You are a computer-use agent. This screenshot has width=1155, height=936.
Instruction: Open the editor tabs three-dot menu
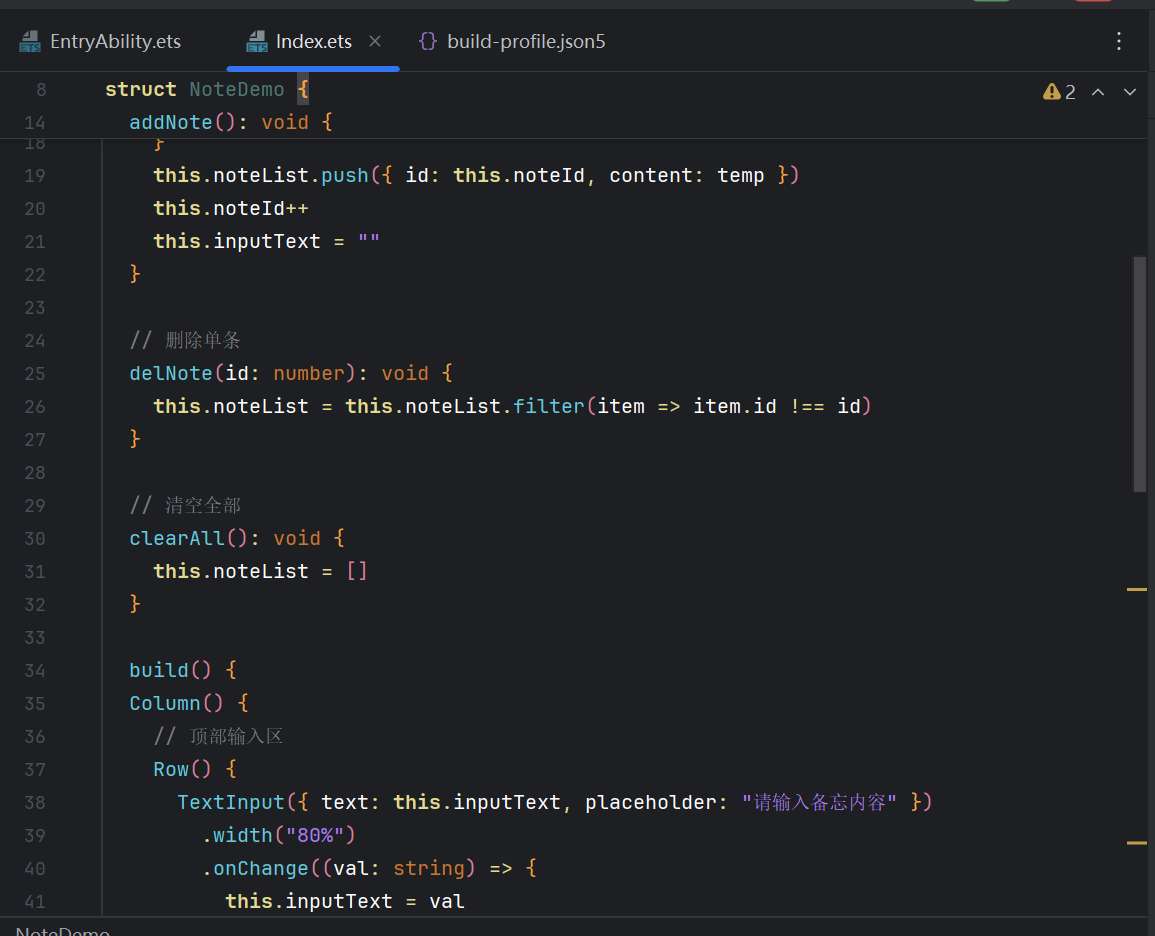click(x=1118, y=41)
